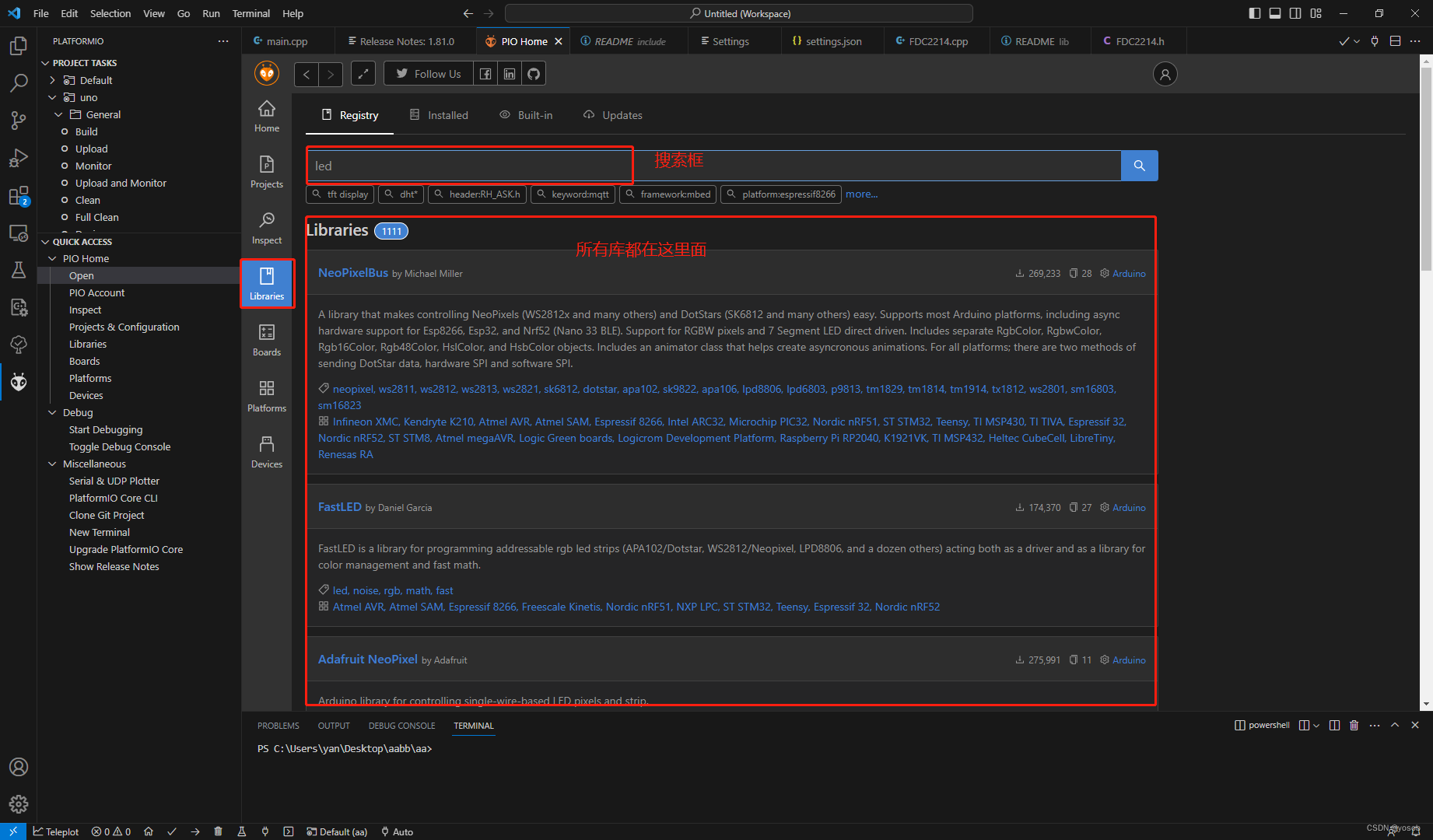Click the PIO Home back arrow button

[x=307, y=74]
